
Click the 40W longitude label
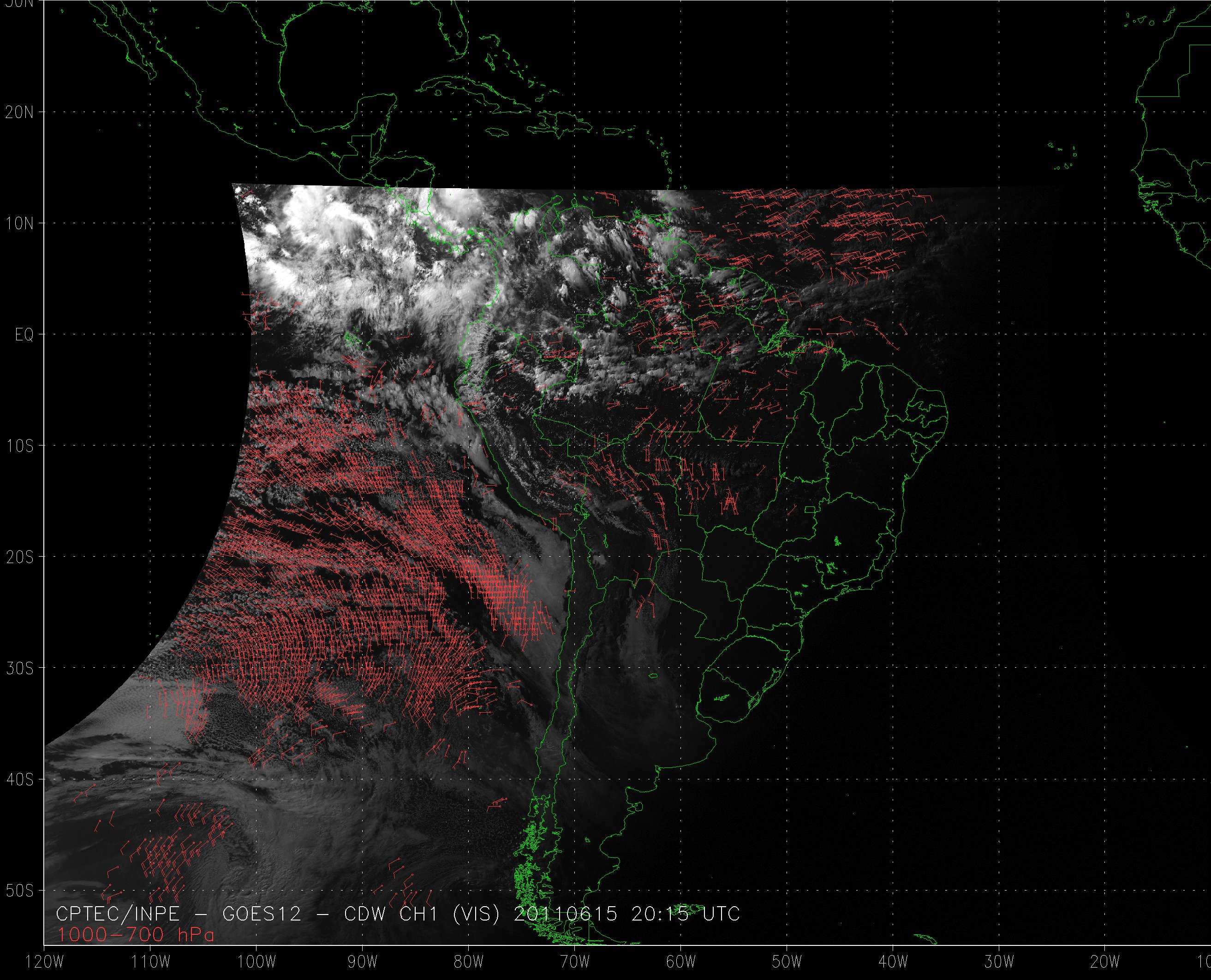click(x=893, y=962)
